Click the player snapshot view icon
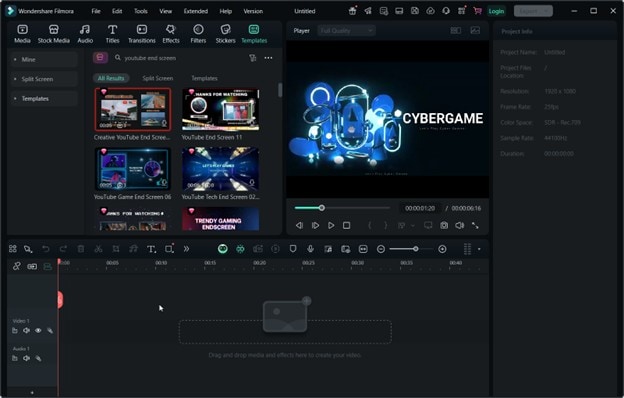624x398 pixels. [475, 31]
